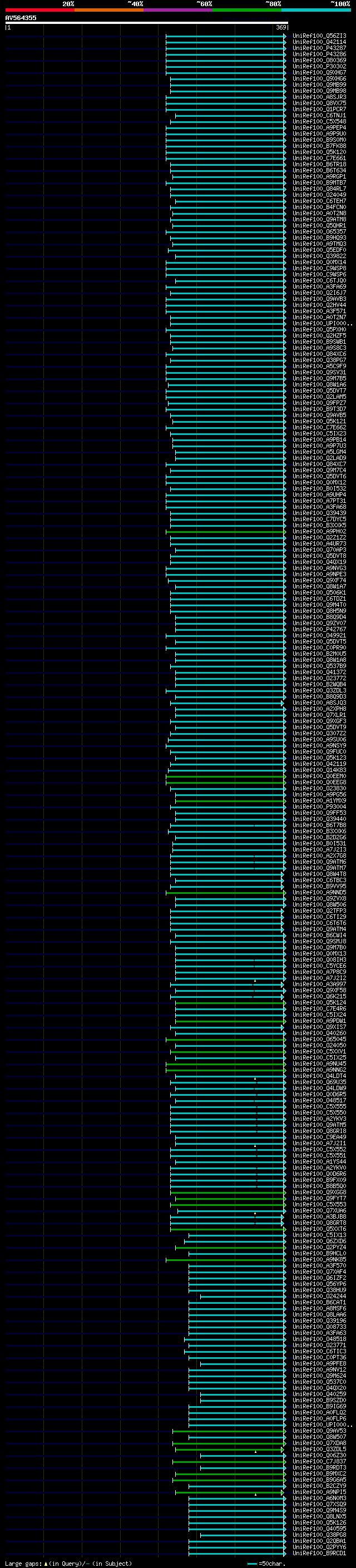Screen dimensions: 356x1568
Task: Open the UniRef100_A9PEP4 entry
Action: click(319, 128)
